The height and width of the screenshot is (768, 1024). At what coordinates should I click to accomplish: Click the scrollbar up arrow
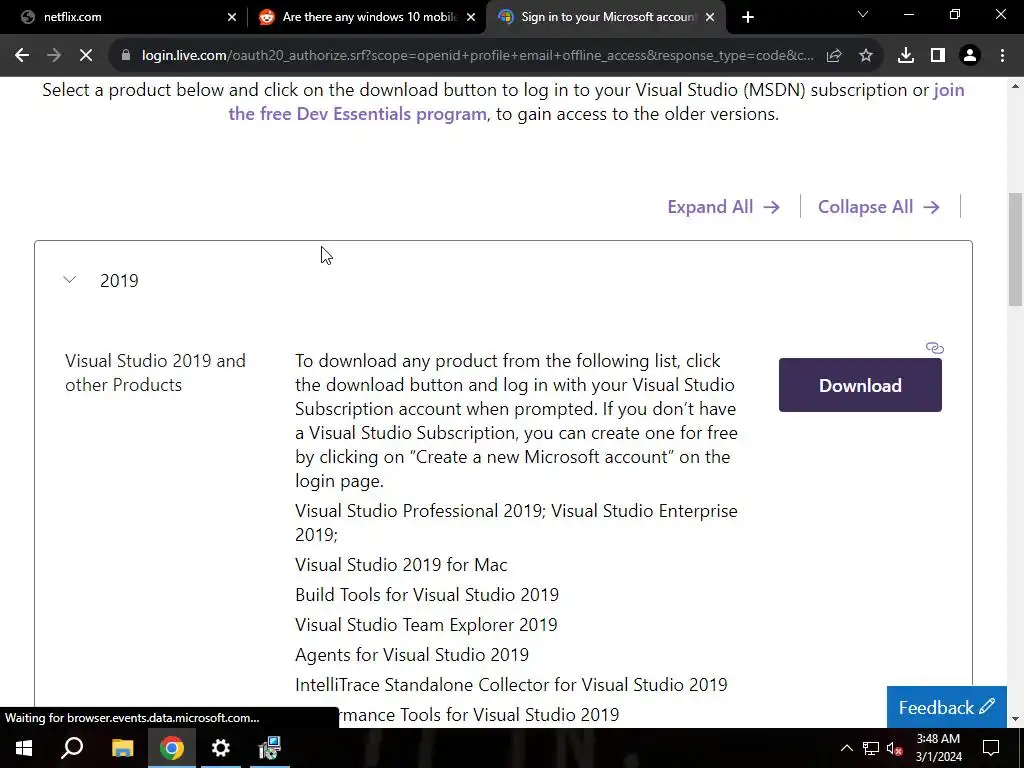click(x=1016, y=86)
